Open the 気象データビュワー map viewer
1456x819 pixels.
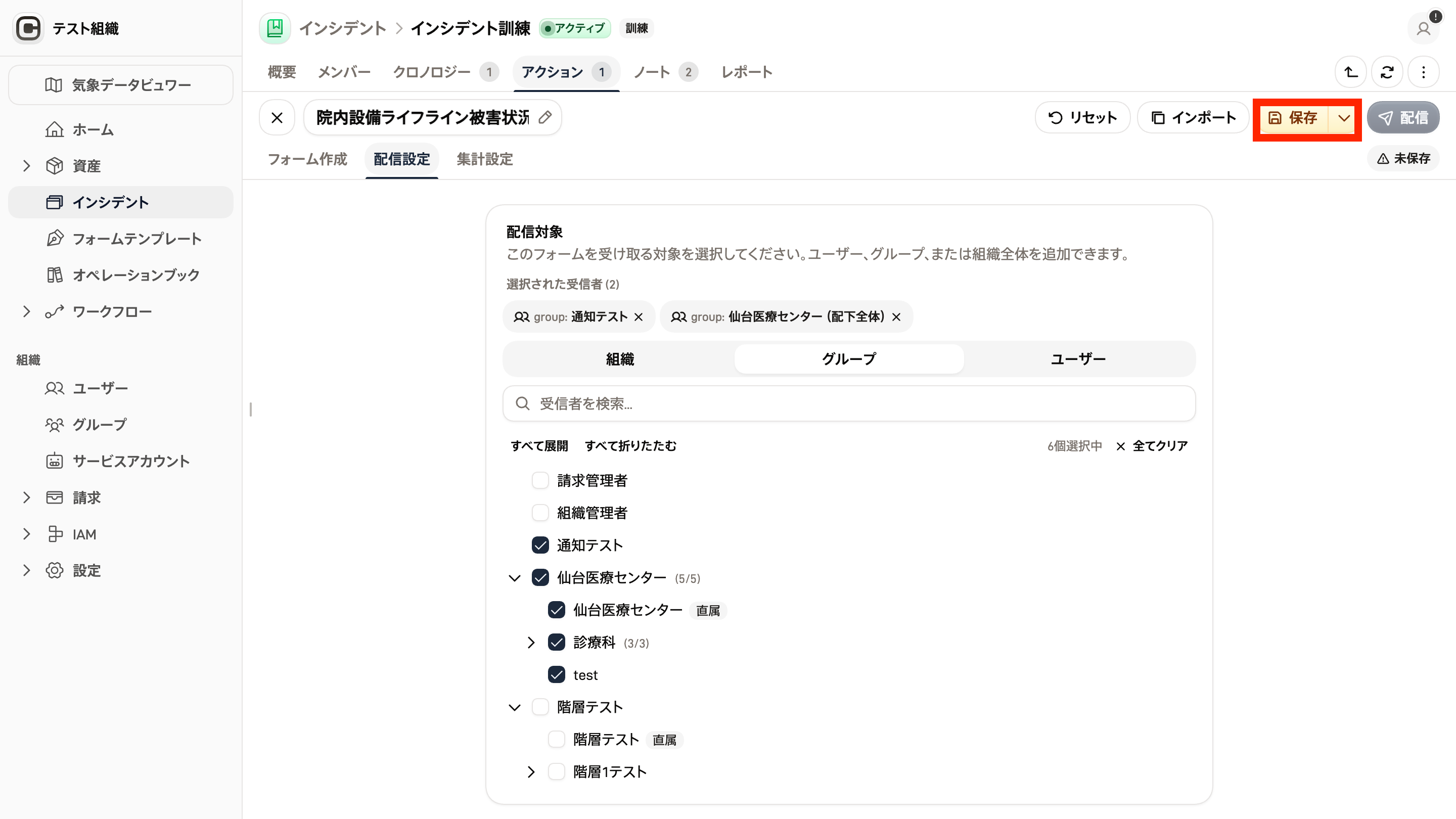(120, 85)
